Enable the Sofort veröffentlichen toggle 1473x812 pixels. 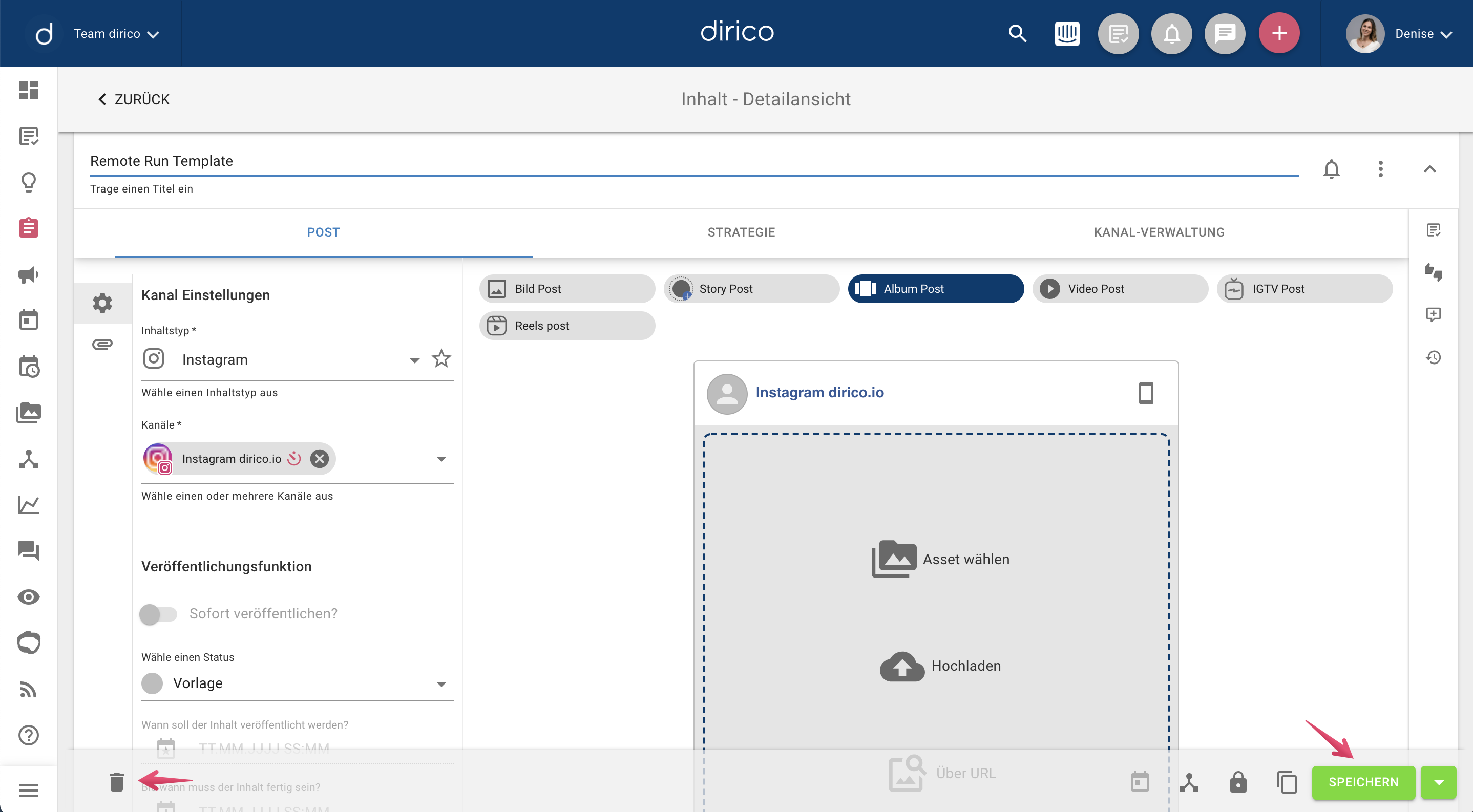pyautogui.click(x=159, y=614)
